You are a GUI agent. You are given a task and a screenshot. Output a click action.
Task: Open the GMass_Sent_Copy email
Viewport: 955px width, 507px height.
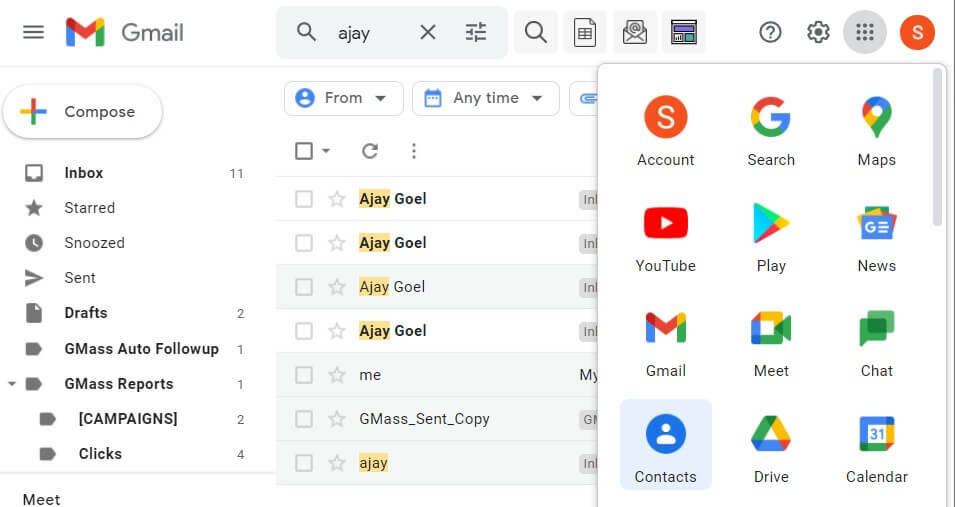pos(437,419)
